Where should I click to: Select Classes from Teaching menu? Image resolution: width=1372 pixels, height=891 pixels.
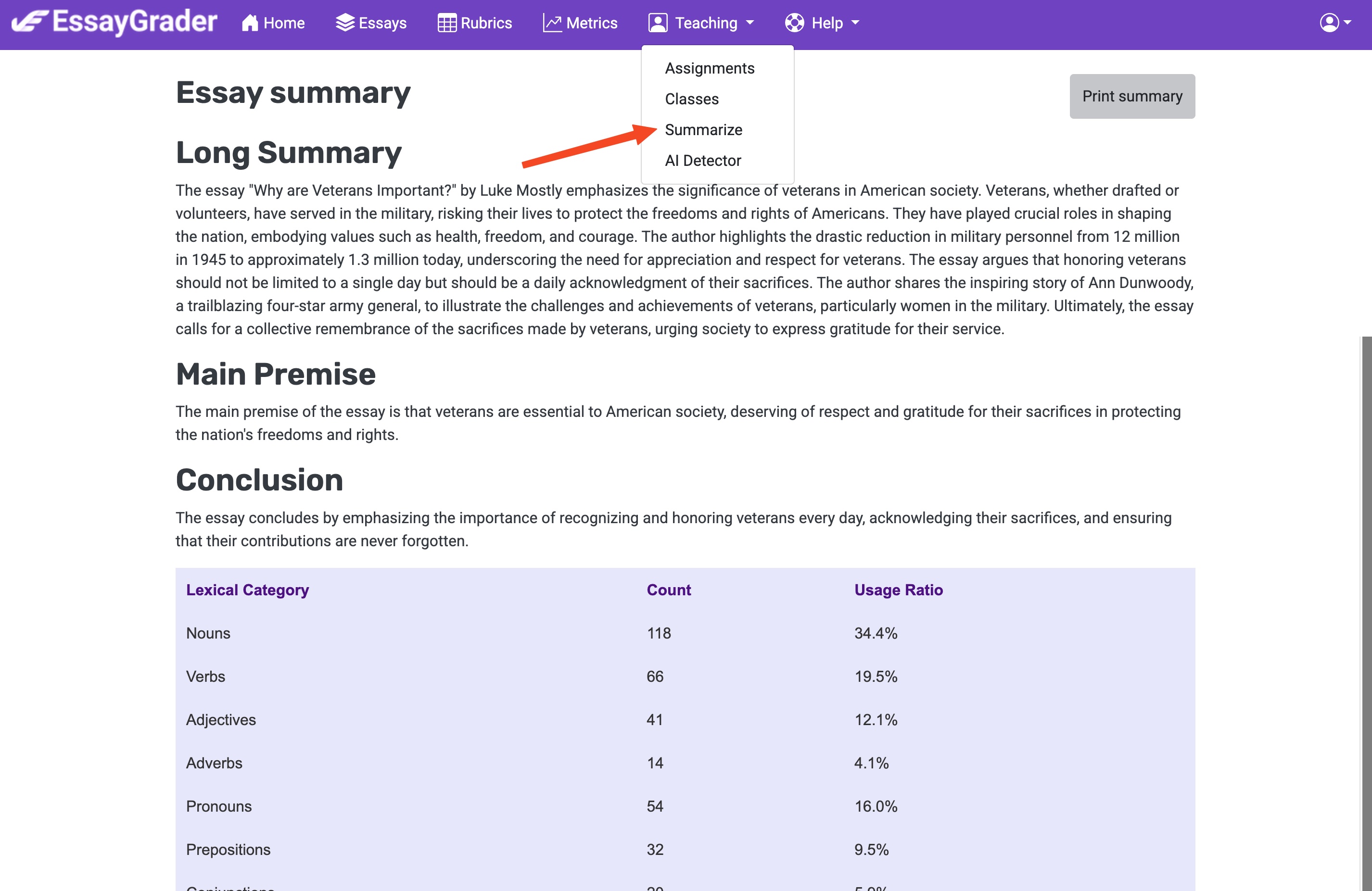[x=691, y=99]
